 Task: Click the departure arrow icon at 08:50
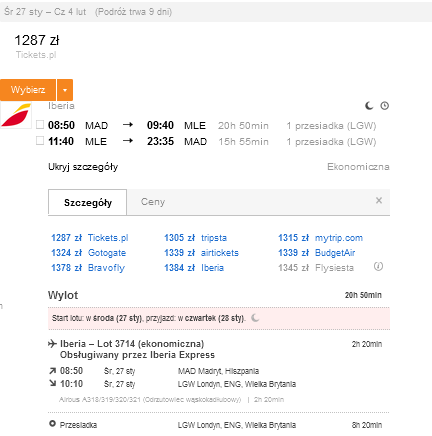[x=52, y=371]
